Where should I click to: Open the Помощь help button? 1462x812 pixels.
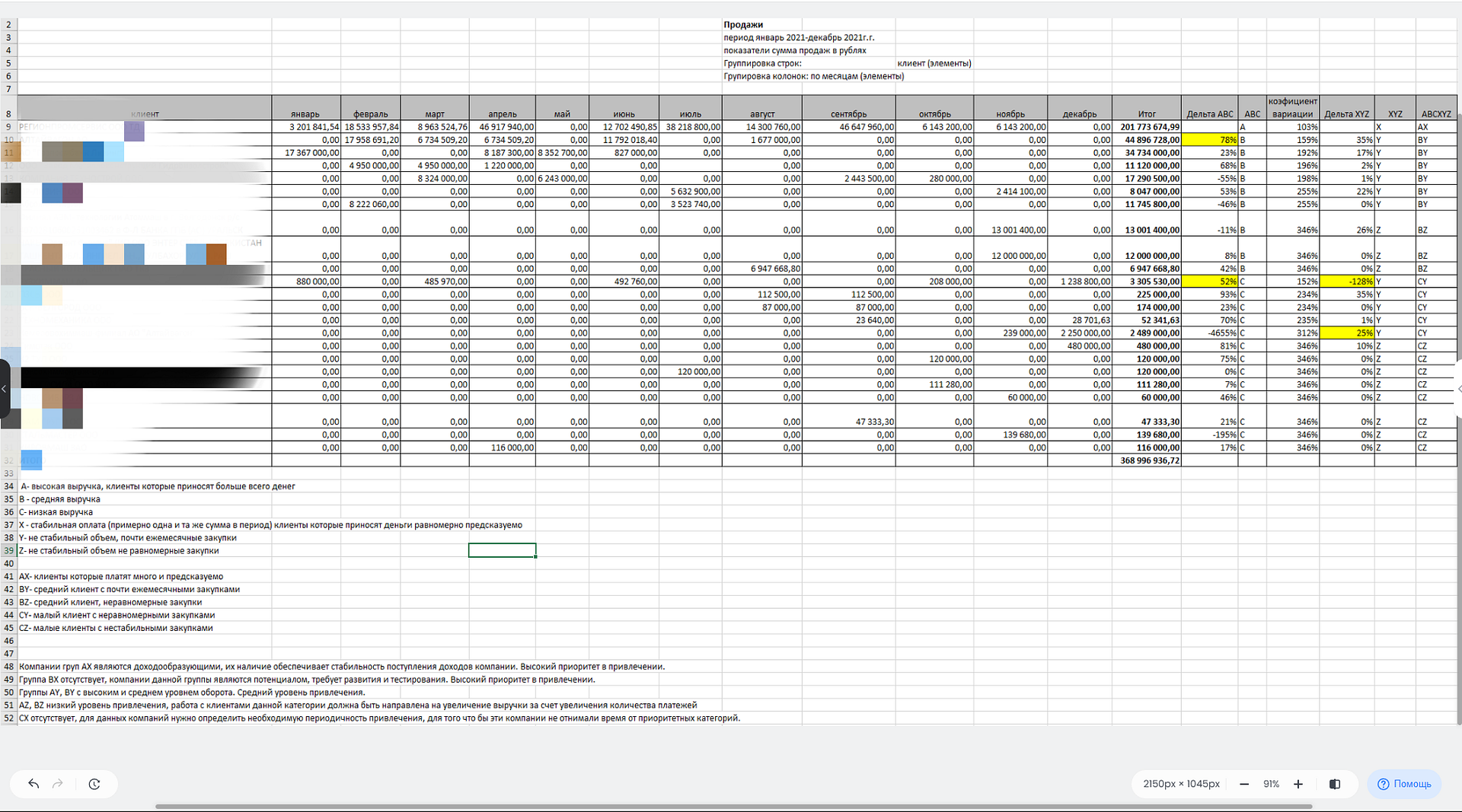(1404, 784)
